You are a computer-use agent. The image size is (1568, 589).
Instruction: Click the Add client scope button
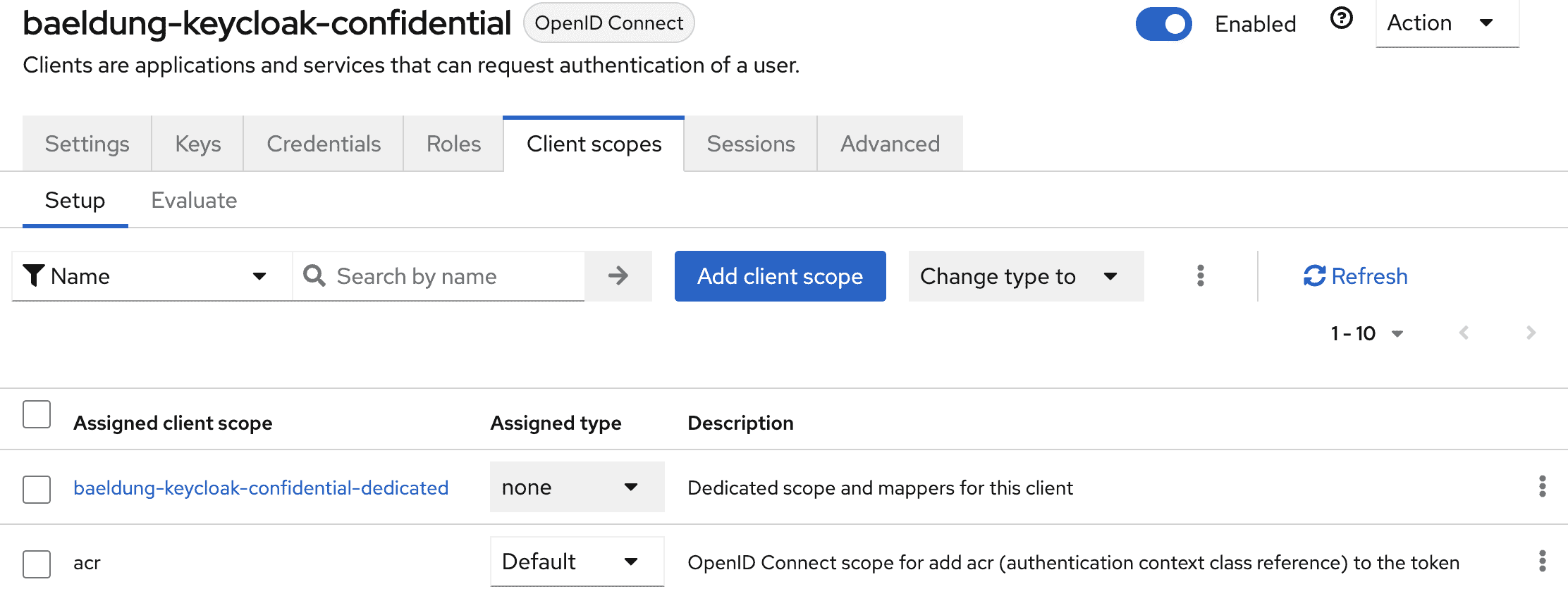pyautogui.click(x=780, y=276)
